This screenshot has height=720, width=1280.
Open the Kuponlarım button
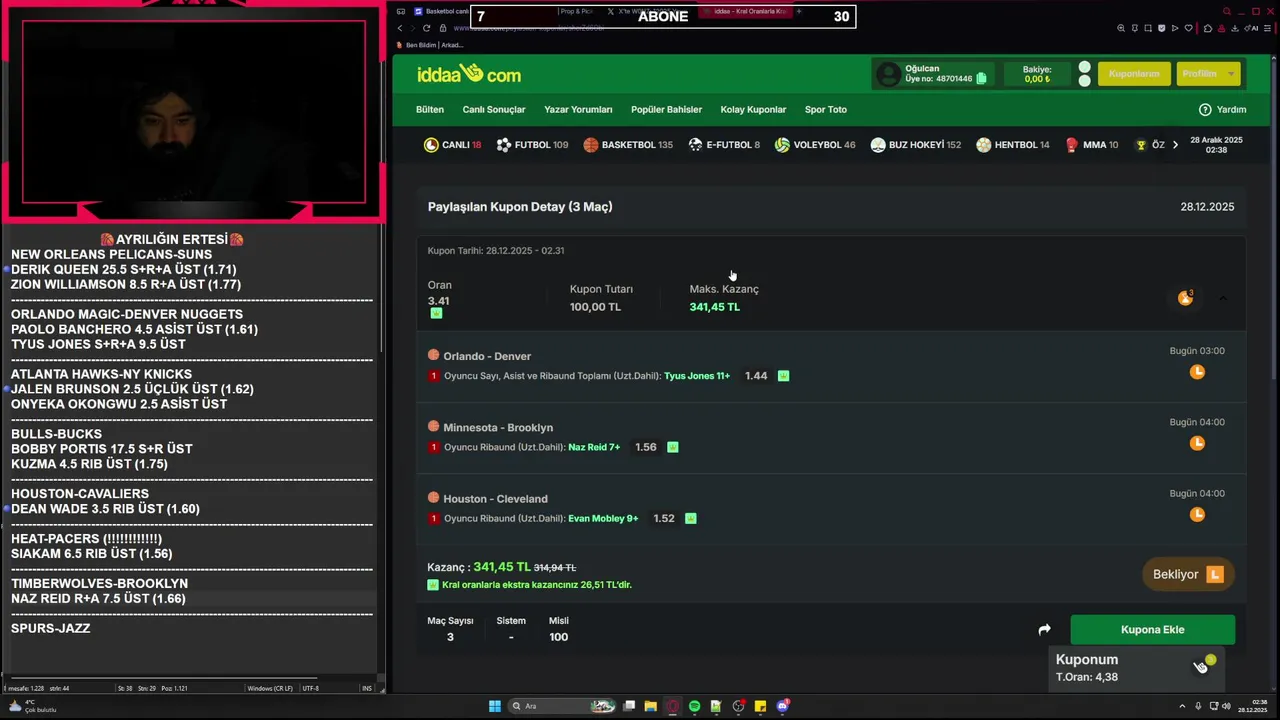coord(1134,74)
